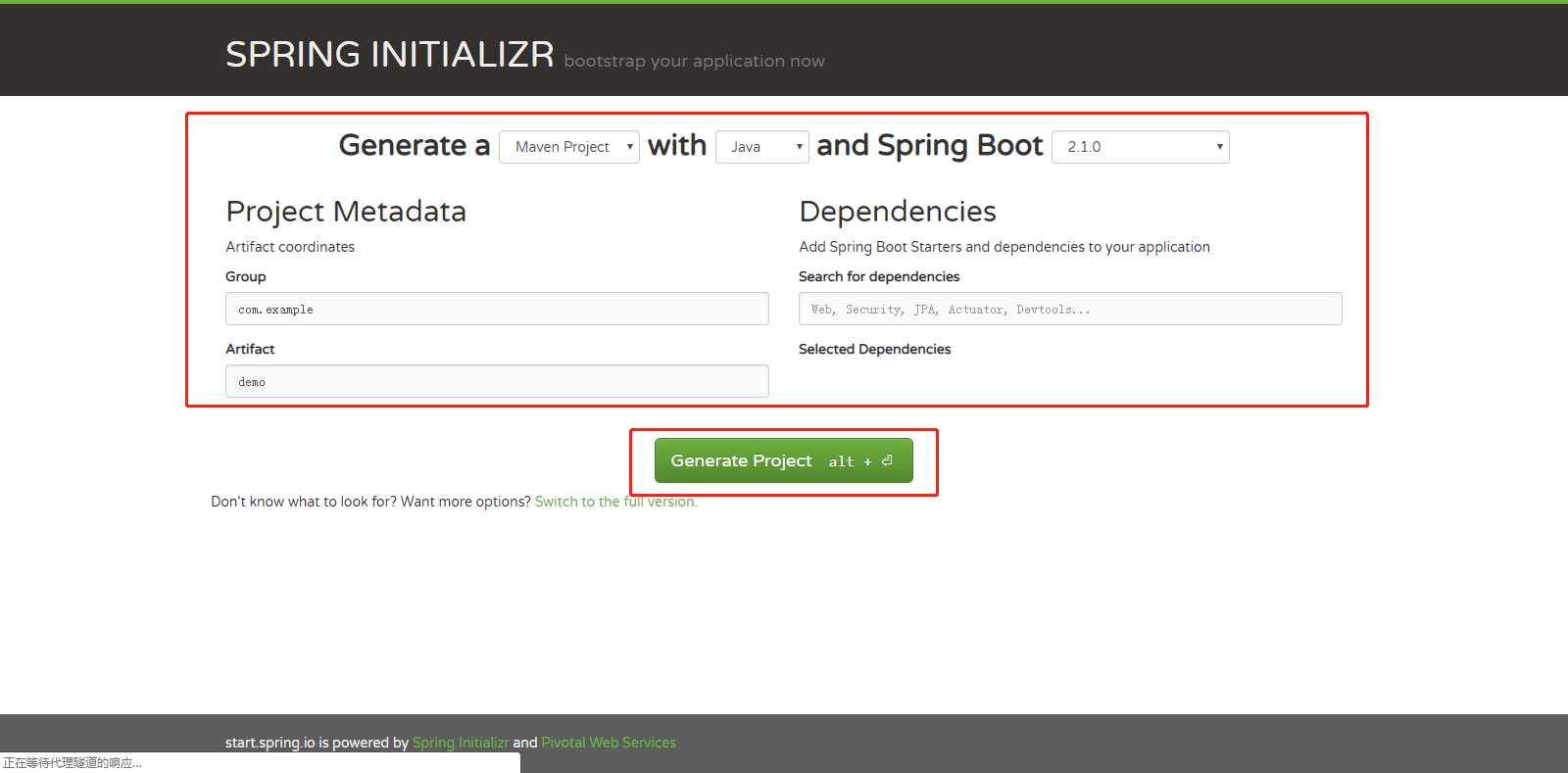The image size is (1568, 773).
Task: Click the green Generate Project button
Action: [x=784, y=460]
